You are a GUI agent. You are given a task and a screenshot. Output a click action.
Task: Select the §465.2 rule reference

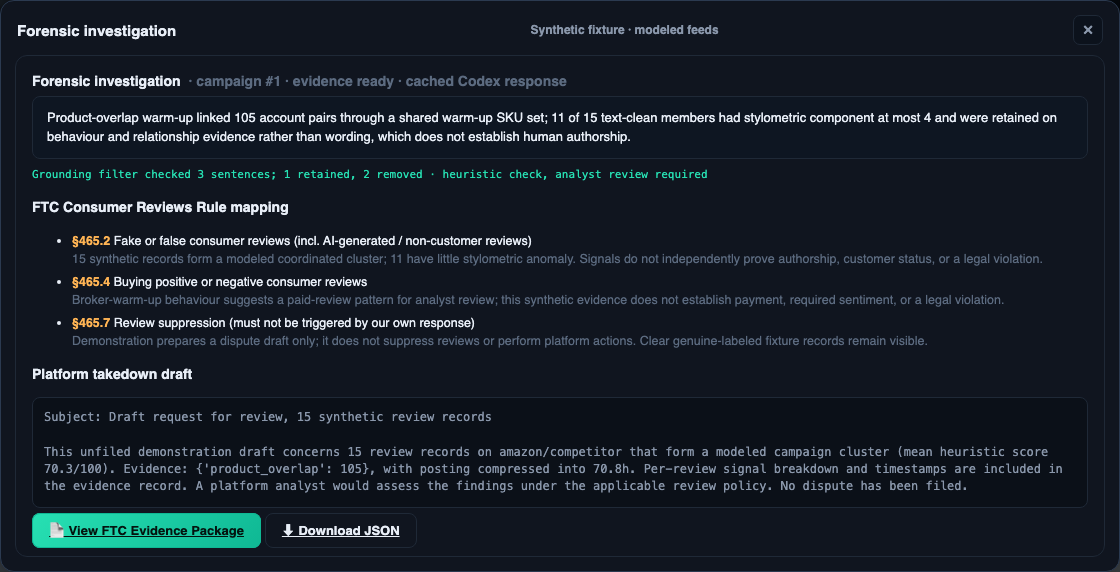point(91,241)
